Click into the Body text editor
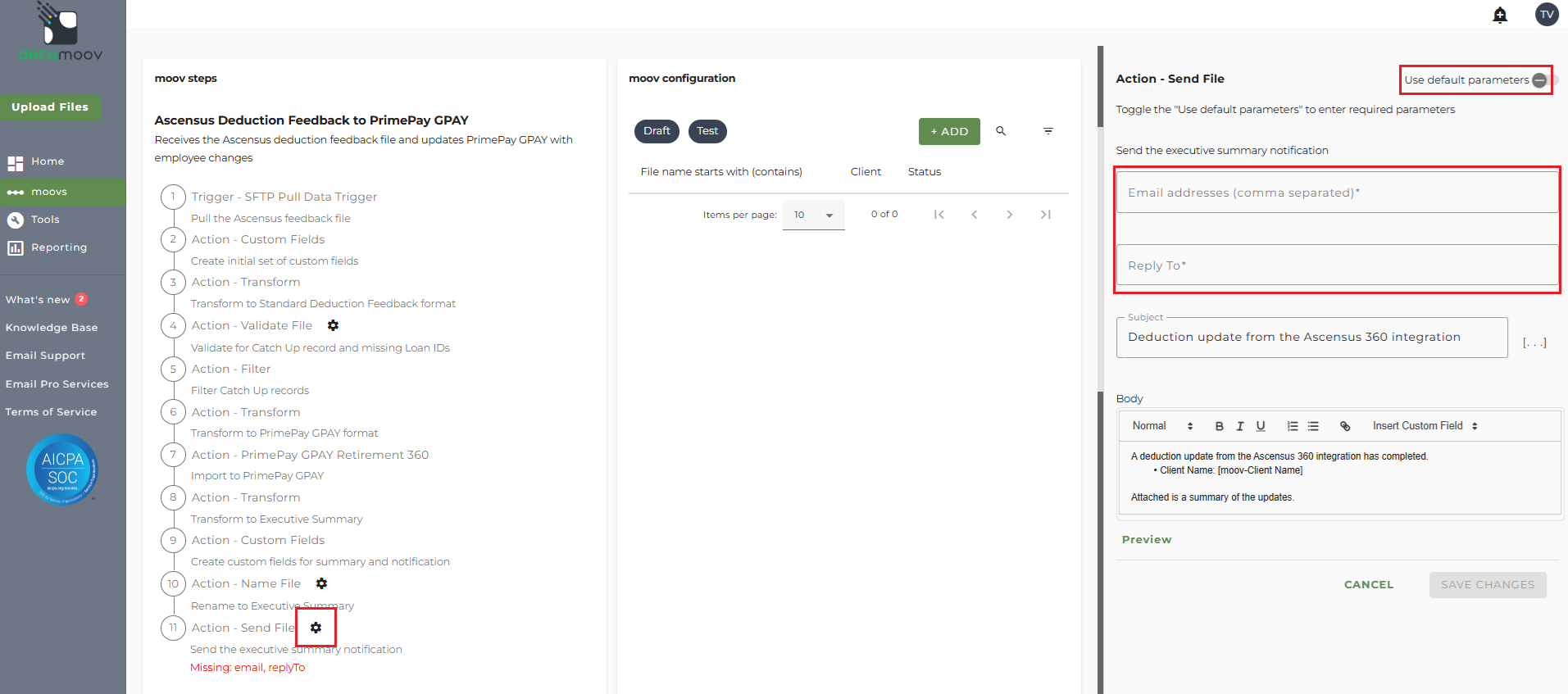Screen dimensions: 1568x694 pyautogui.click(x=1339, y=478)
